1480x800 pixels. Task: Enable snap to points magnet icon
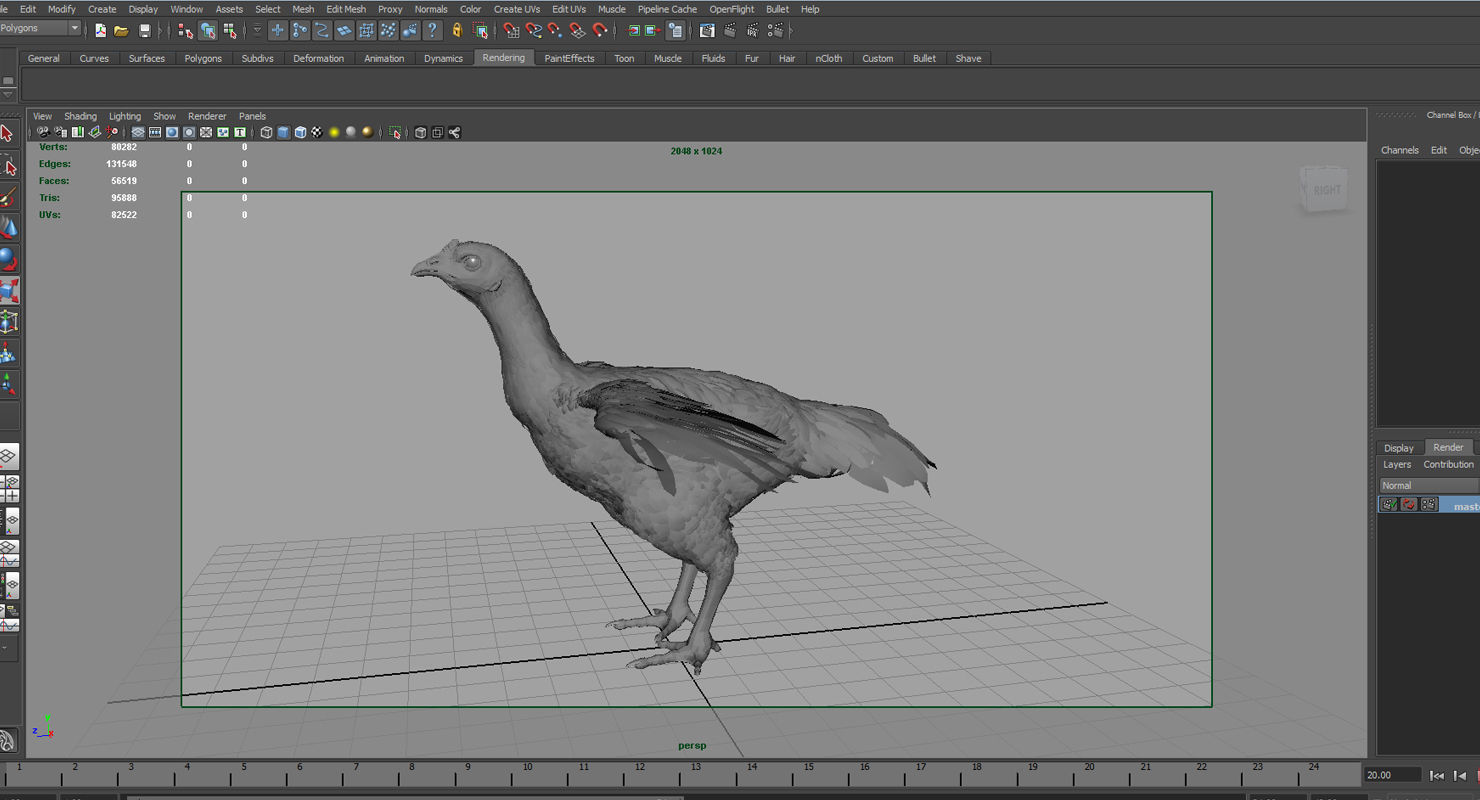pos(555,31)
